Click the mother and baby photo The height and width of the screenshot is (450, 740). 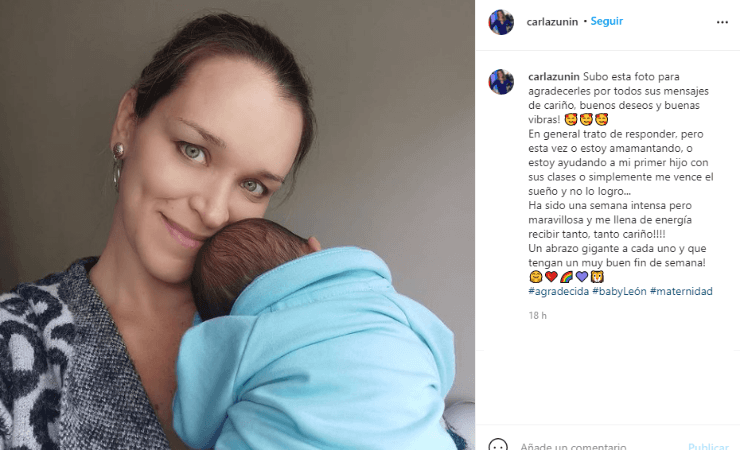[x=237, y=225]
